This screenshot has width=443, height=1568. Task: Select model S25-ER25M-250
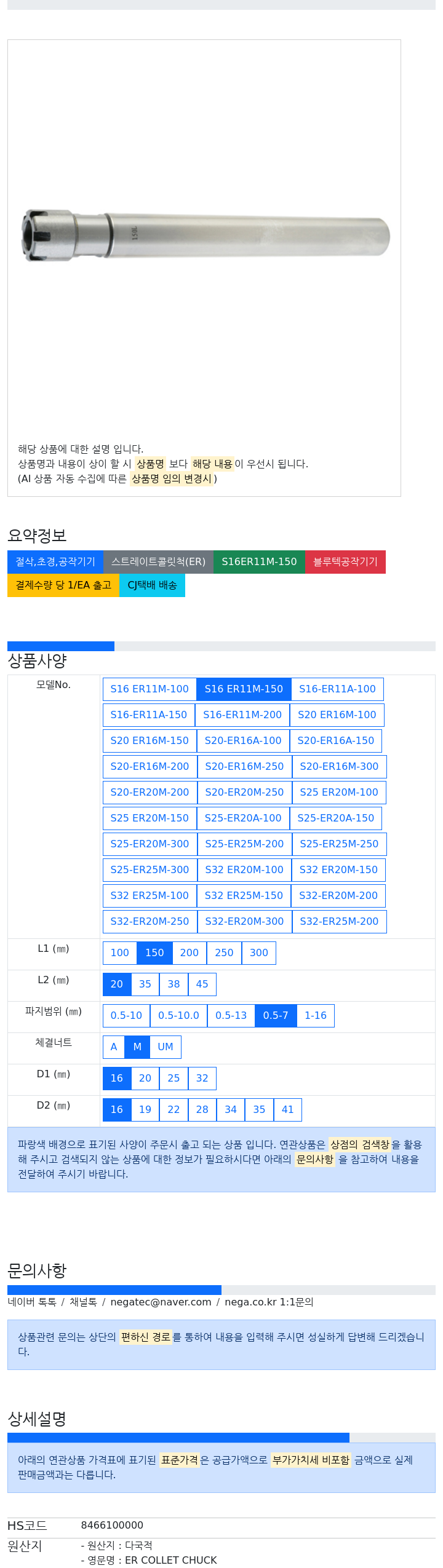click(340, 844)
